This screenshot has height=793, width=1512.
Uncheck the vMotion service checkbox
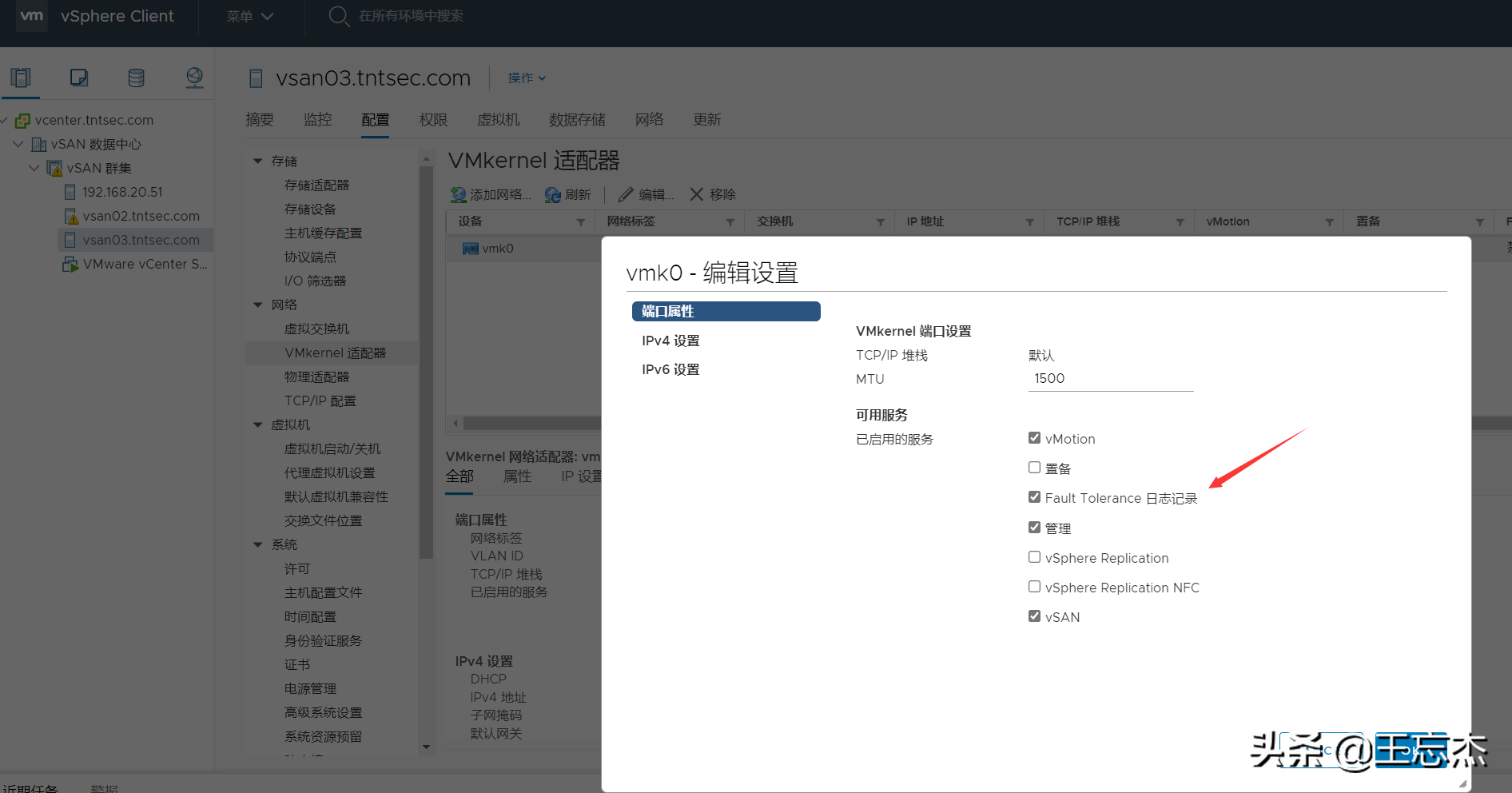tap(1034, 438)
